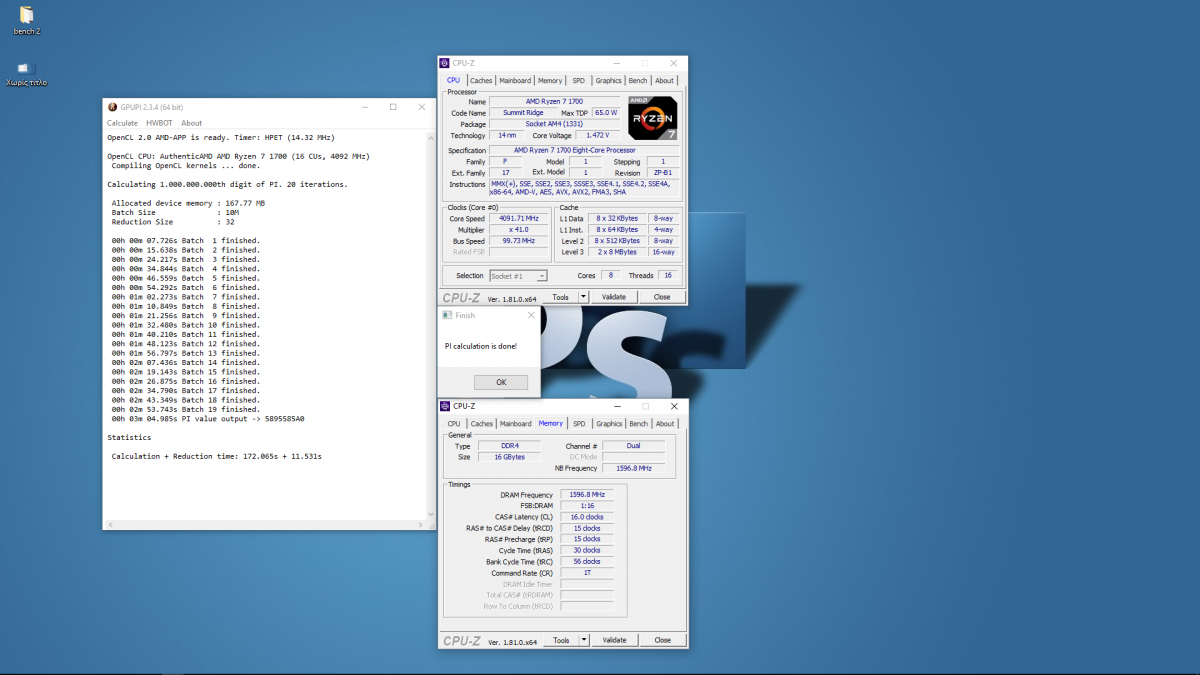Click the 1T Command Rate value

pos(587,573)
